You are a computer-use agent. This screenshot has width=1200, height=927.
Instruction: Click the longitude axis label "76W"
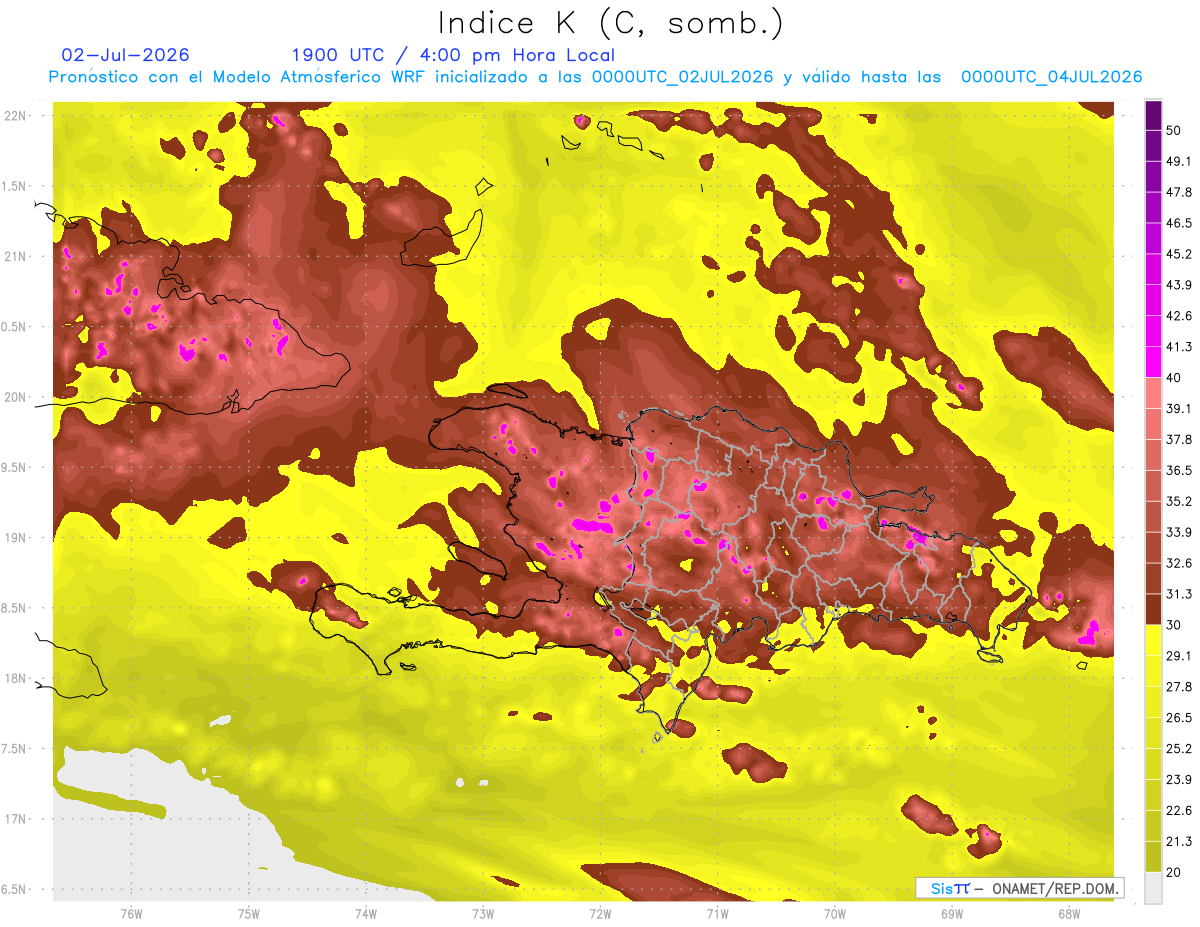tap(131, 914)
